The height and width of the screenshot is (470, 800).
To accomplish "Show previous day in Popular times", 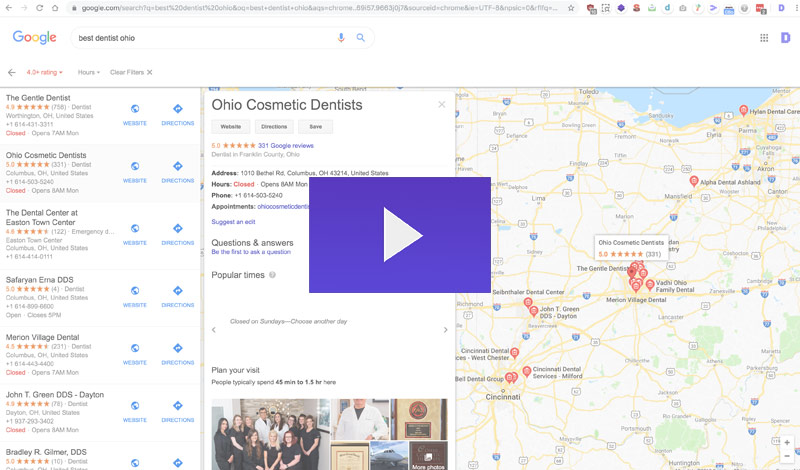I will pyautogui.click(x=214, y=330).
